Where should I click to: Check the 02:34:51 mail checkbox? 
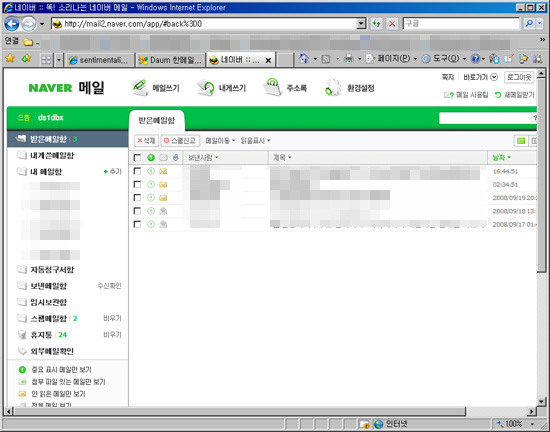coord(138,184)
